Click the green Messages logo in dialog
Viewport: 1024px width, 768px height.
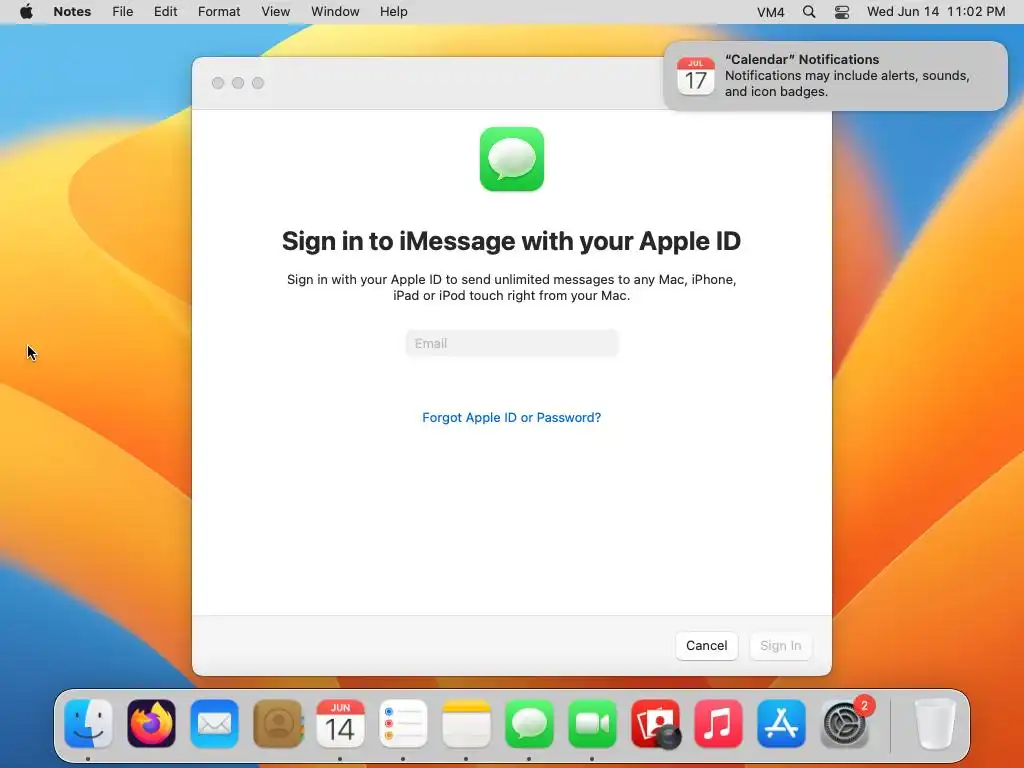click(x=512, y=159)
